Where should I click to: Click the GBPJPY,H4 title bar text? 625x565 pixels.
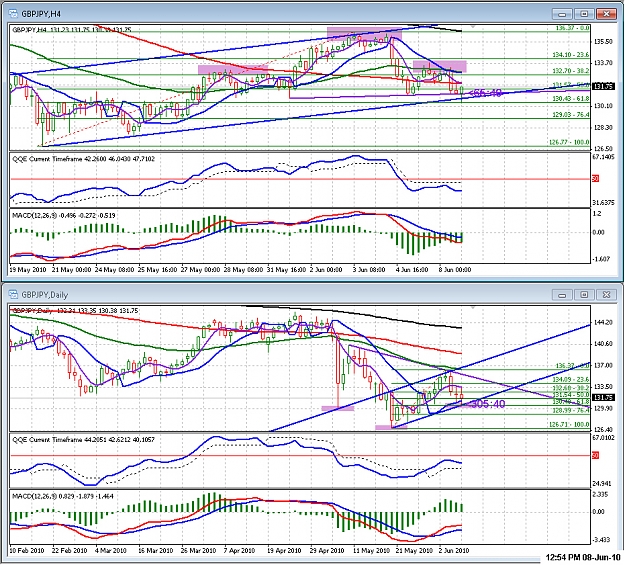41,14
